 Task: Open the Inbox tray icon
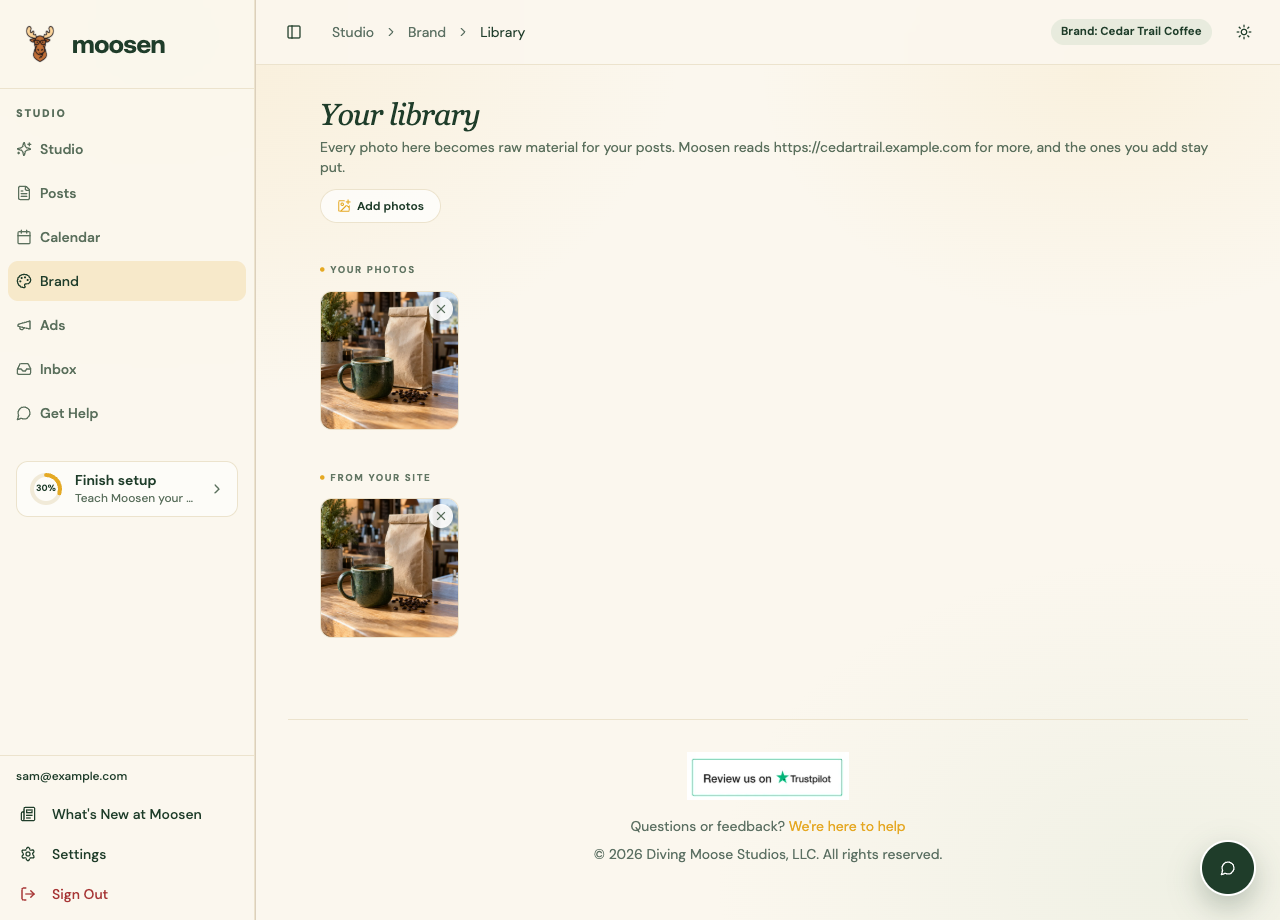[24, 369]
